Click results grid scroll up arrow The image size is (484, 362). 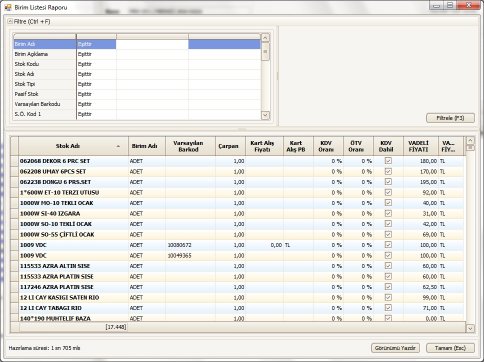tap(470, 140)
